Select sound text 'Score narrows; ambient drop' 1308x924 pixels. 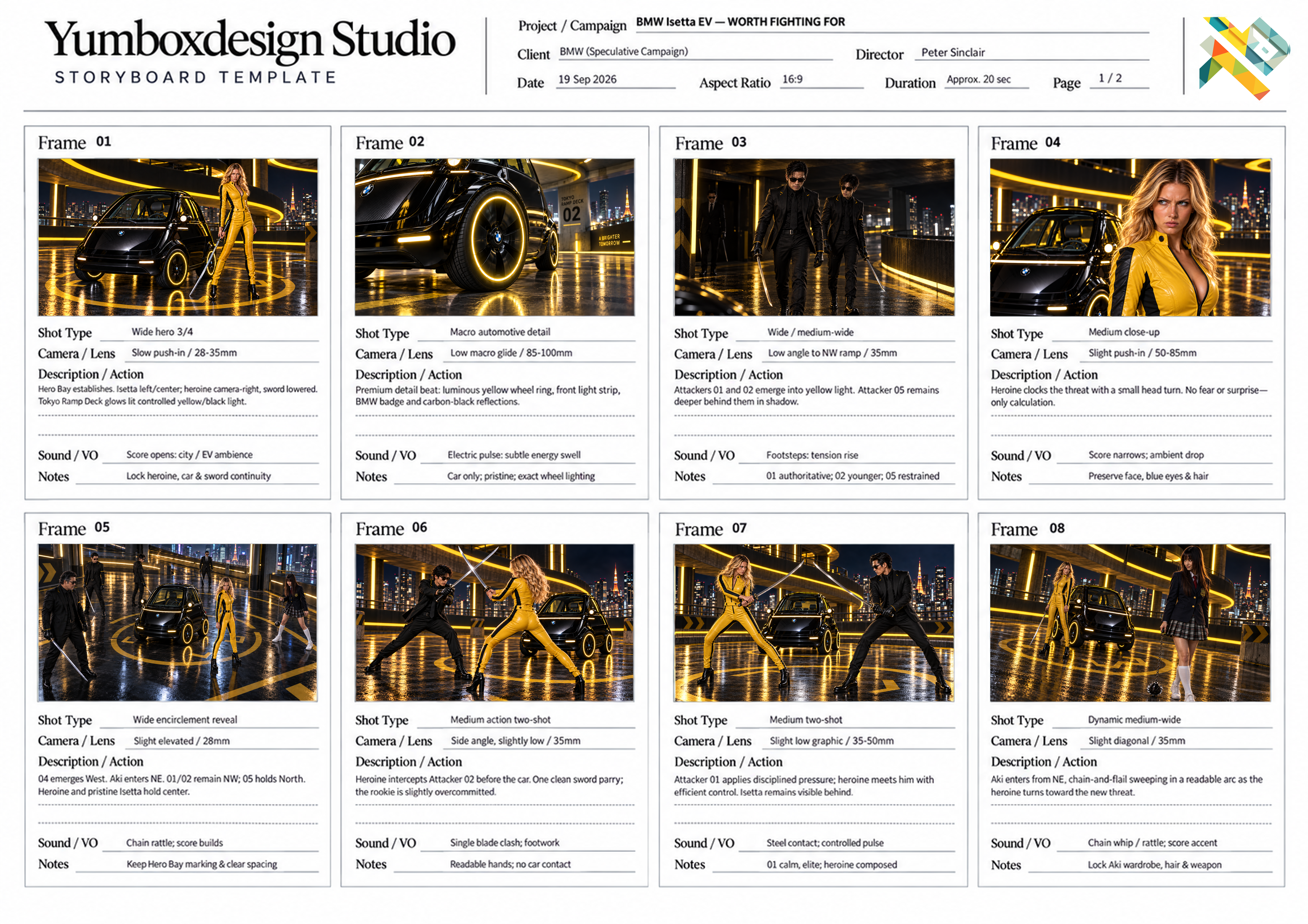pyautogui.click(x=1146, y=454)
